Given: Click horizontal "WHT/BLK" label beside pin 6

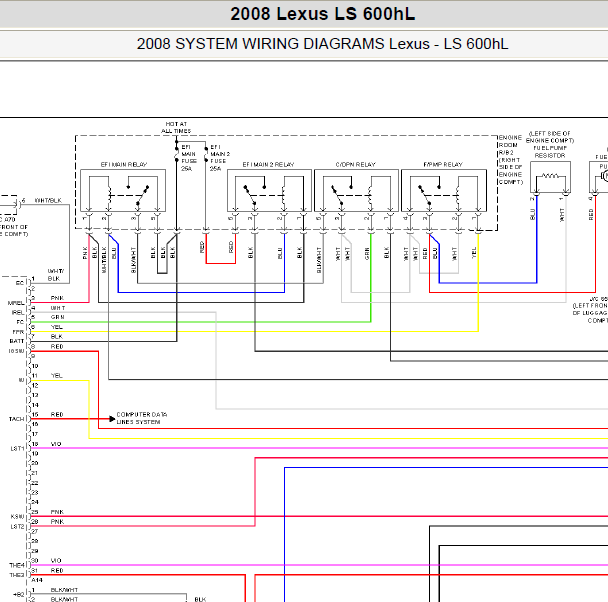Looking at the screenshot, I should 48,200.
